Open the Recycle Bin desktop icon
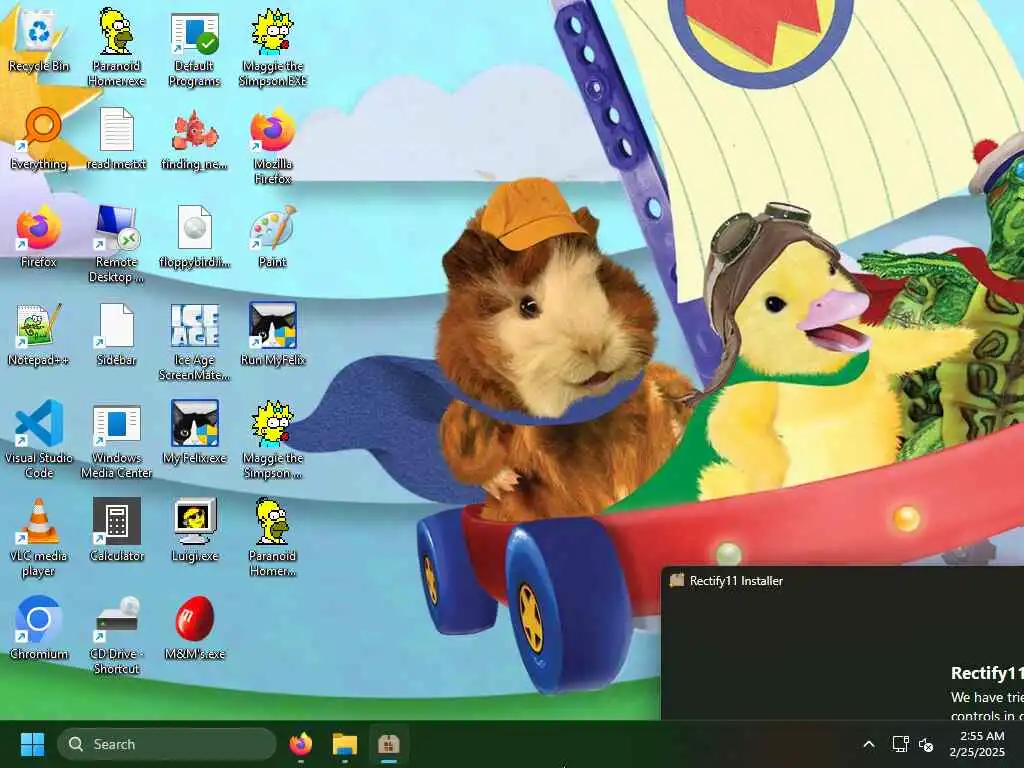1024x768 pixels. pyautogui.click(x=39, y=40)
